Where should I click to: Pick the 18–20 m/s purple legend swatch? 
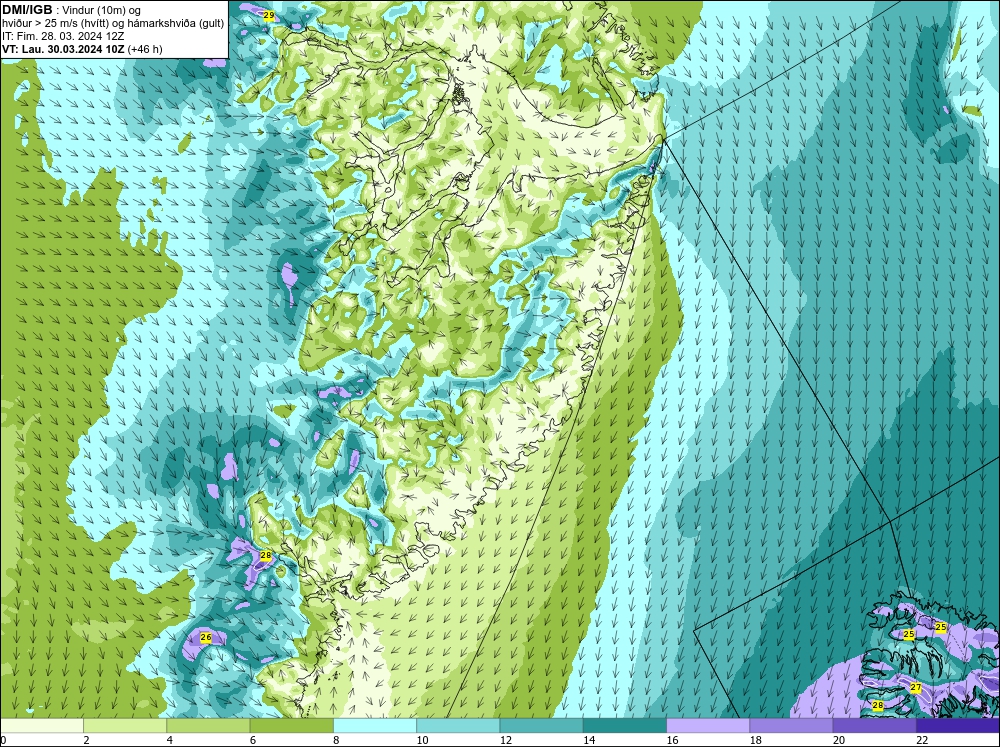click(x=791, y=725)
